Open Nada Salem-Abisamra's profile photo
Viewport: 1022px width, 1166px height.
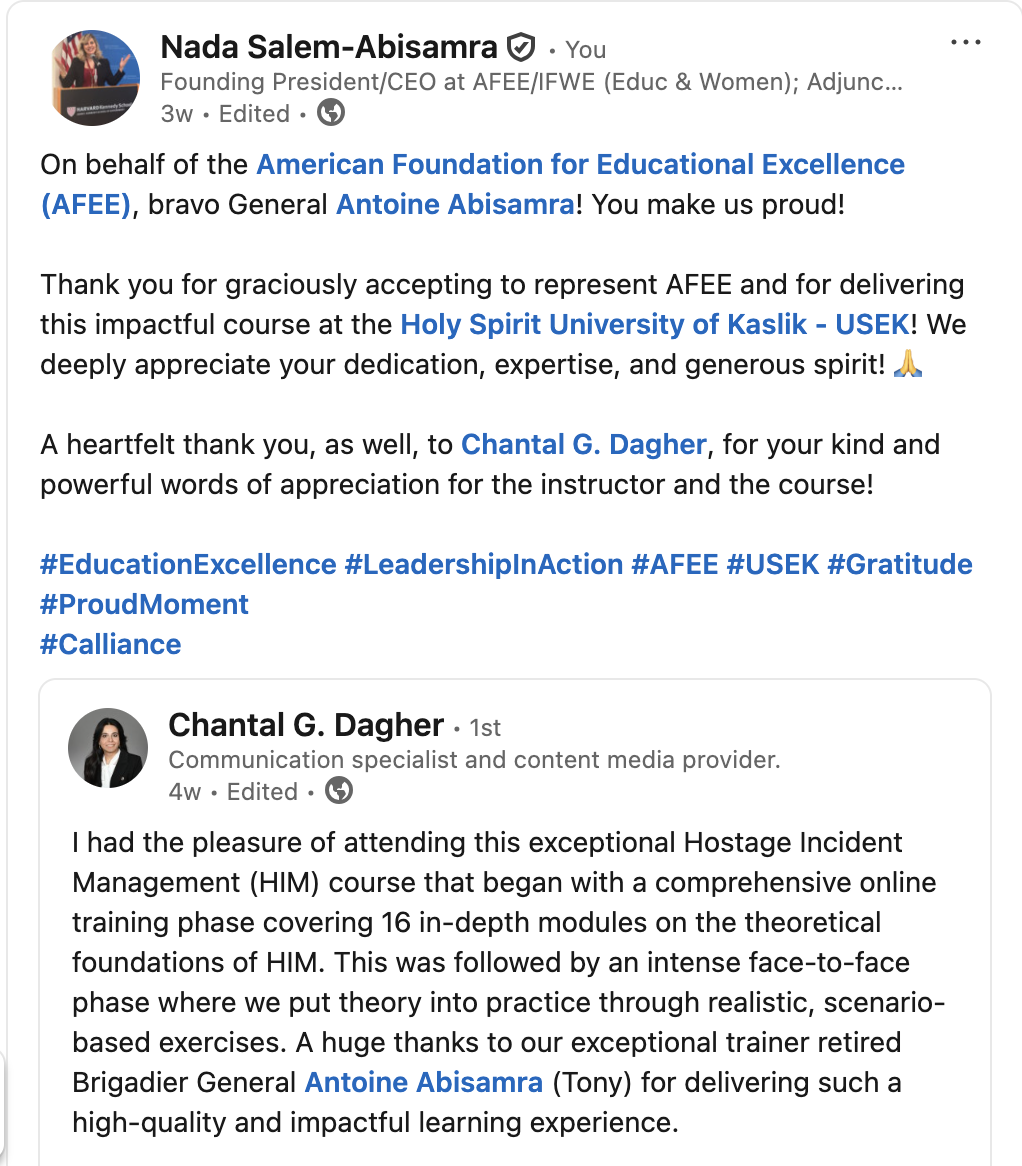coord(94,78)
